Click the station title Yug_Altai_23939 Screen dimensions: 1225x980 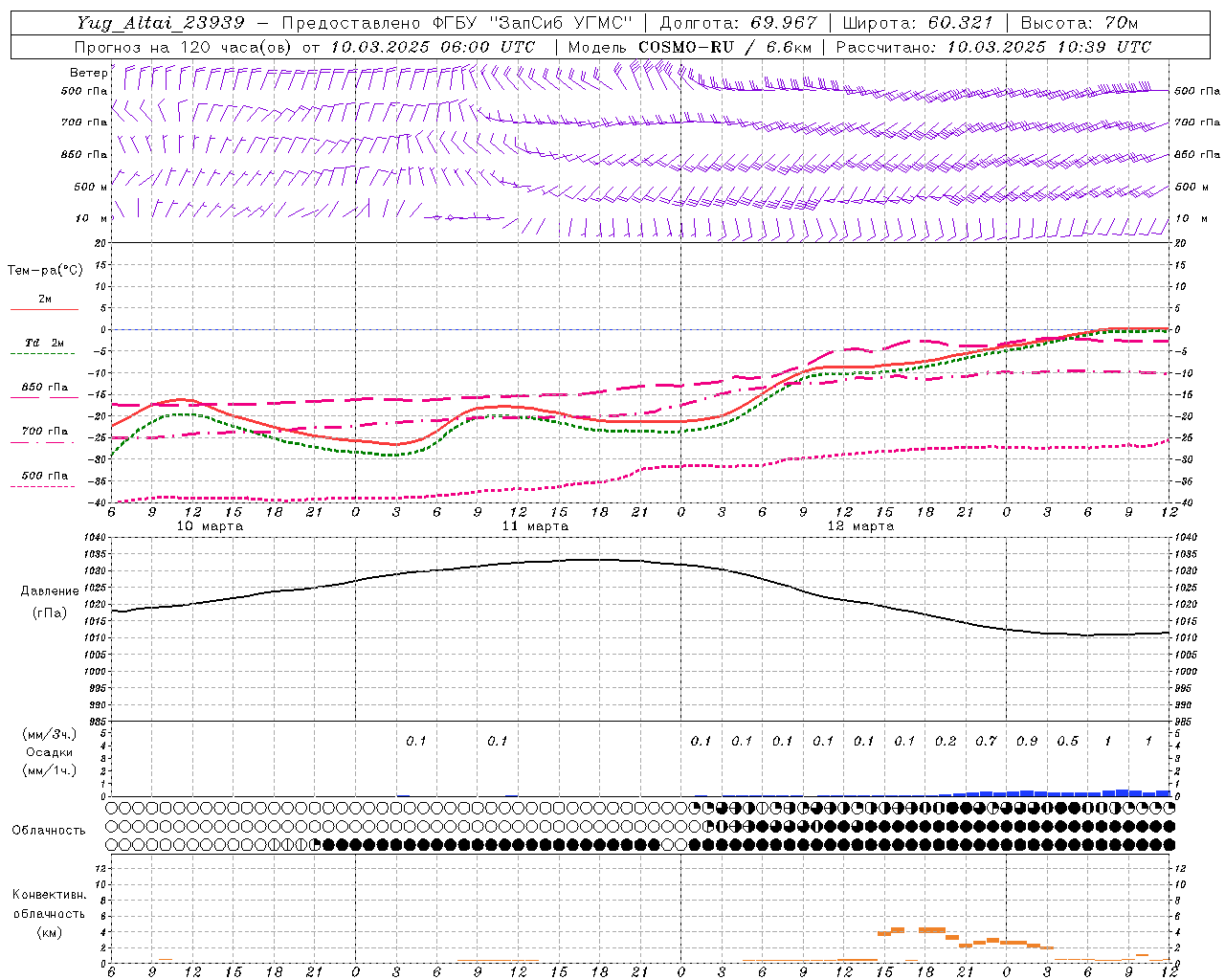pos(160,23)
